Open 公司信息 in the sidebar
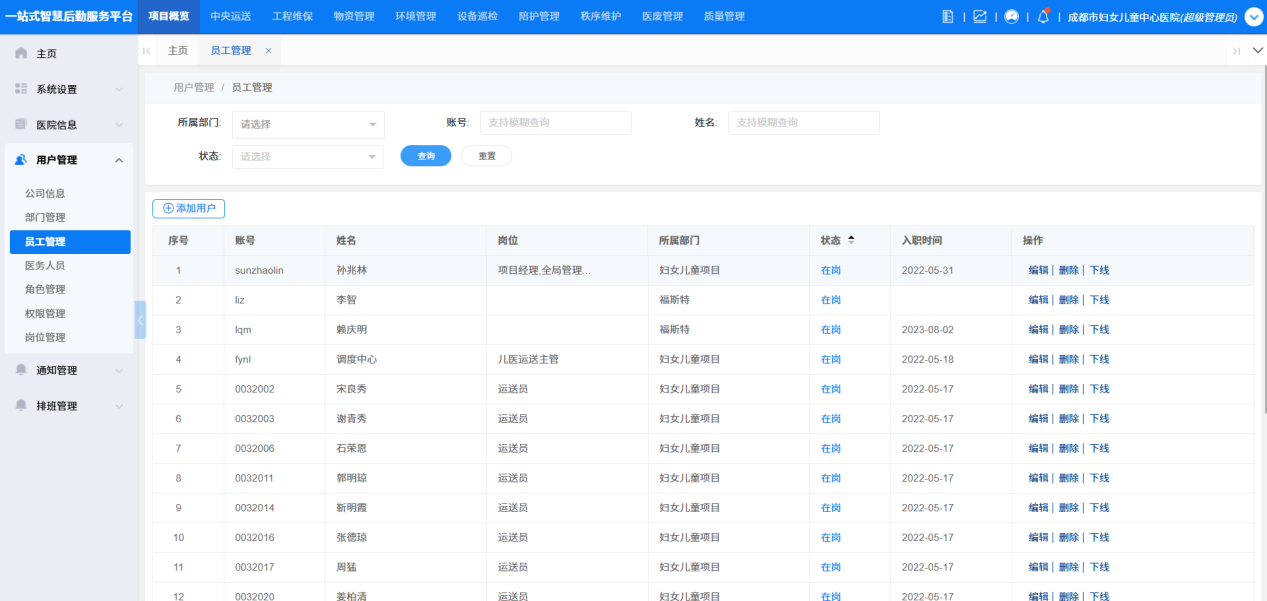The width and height of the screenshot is (1267, 601). click(45, 194)
